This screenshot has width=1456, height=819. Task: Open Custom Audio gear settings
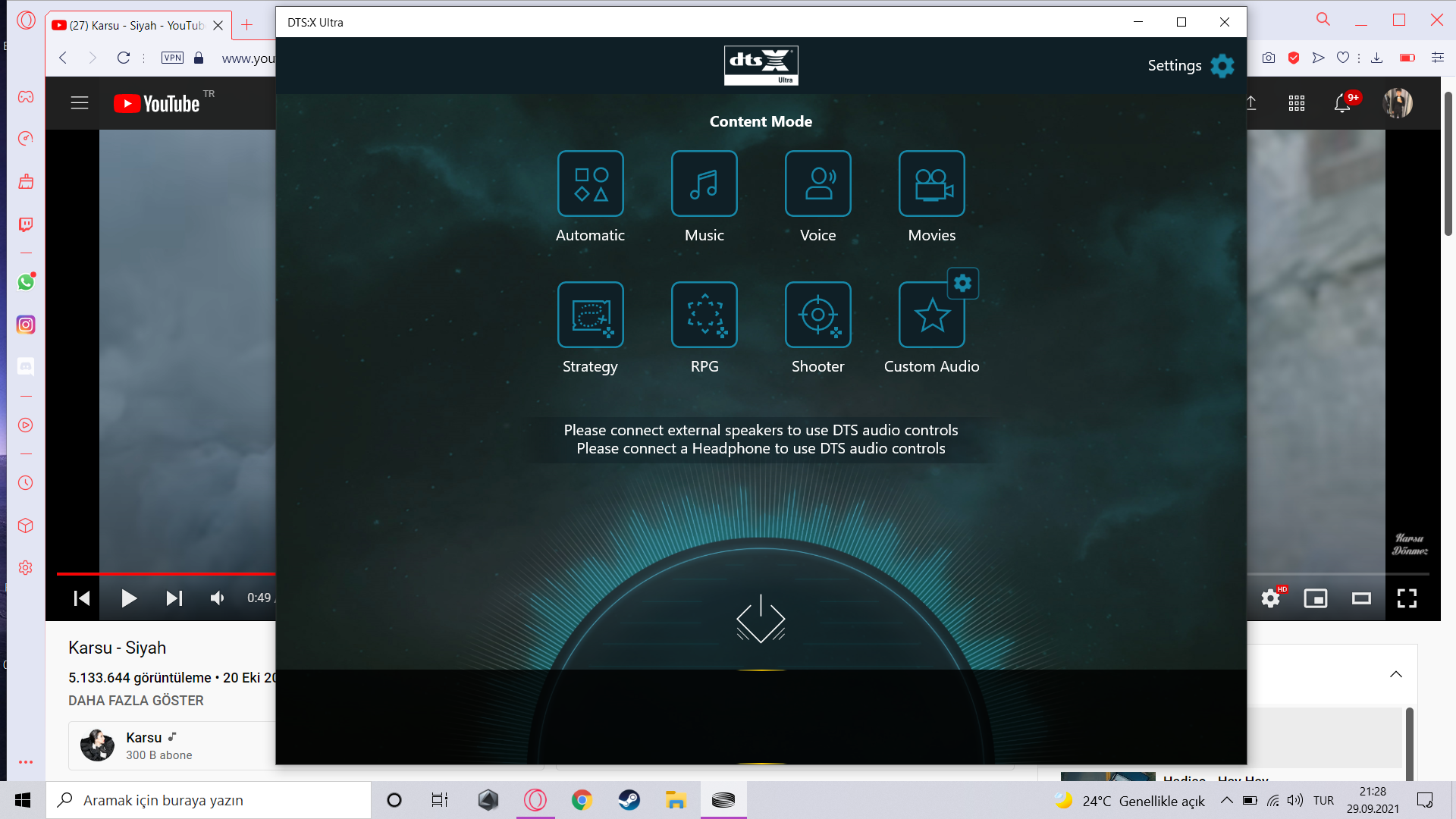click(x=962, y=284)
